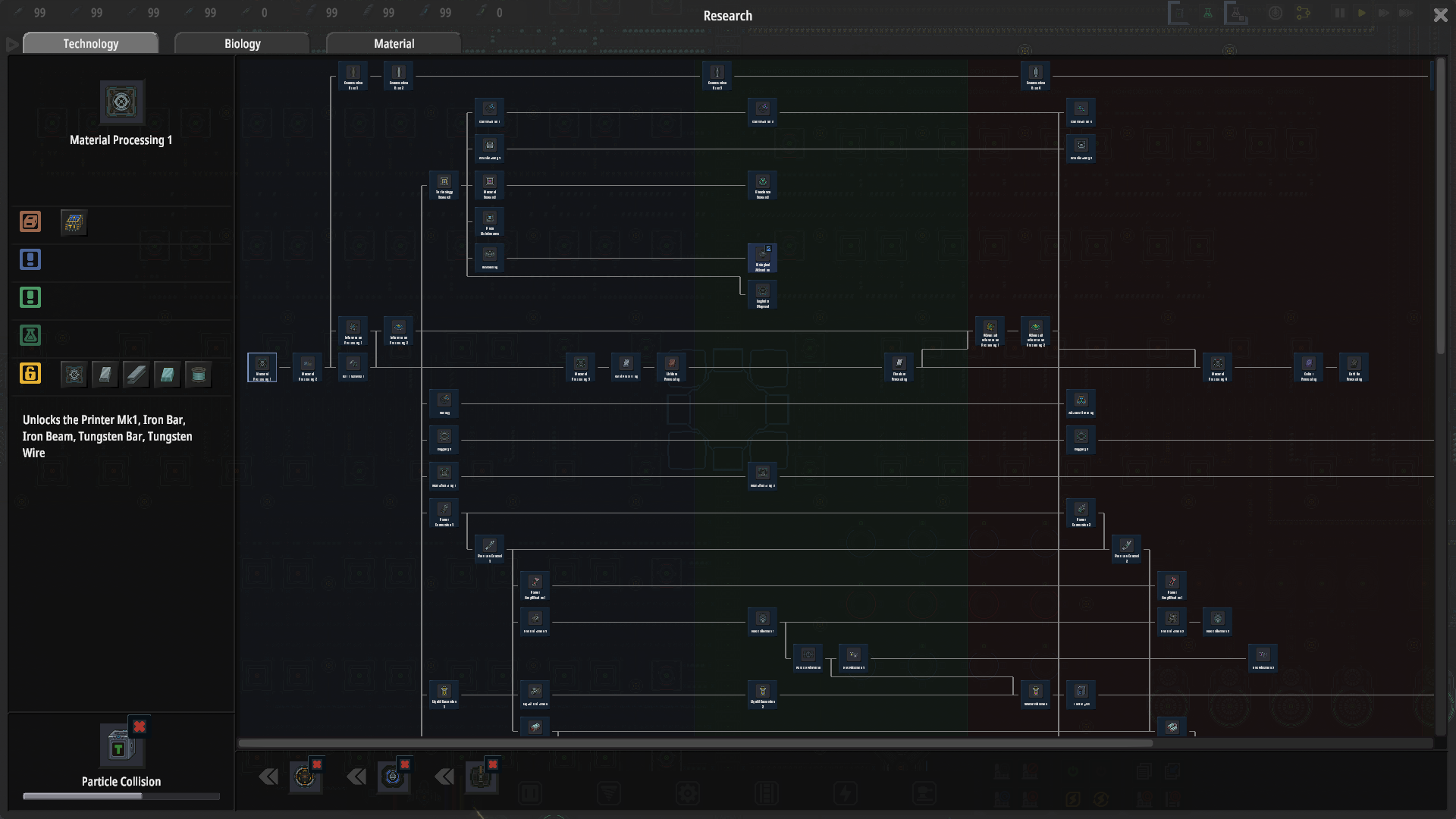Select the Information Processing 2 node
The height and width of the screenshot is (819, 1456).
(x=399, y=331)
